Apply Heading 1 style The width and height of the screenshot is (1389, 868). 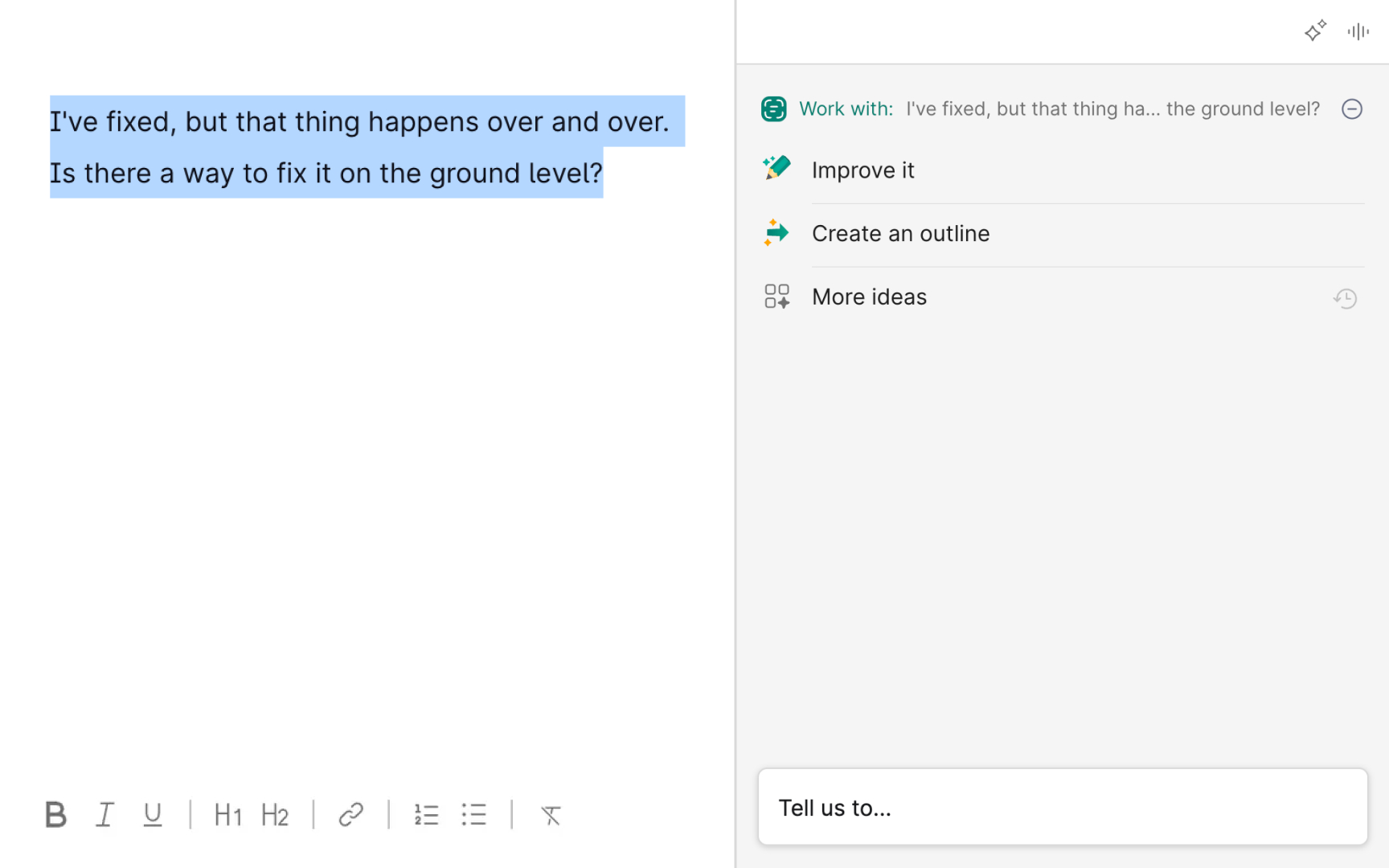(227, 815)
